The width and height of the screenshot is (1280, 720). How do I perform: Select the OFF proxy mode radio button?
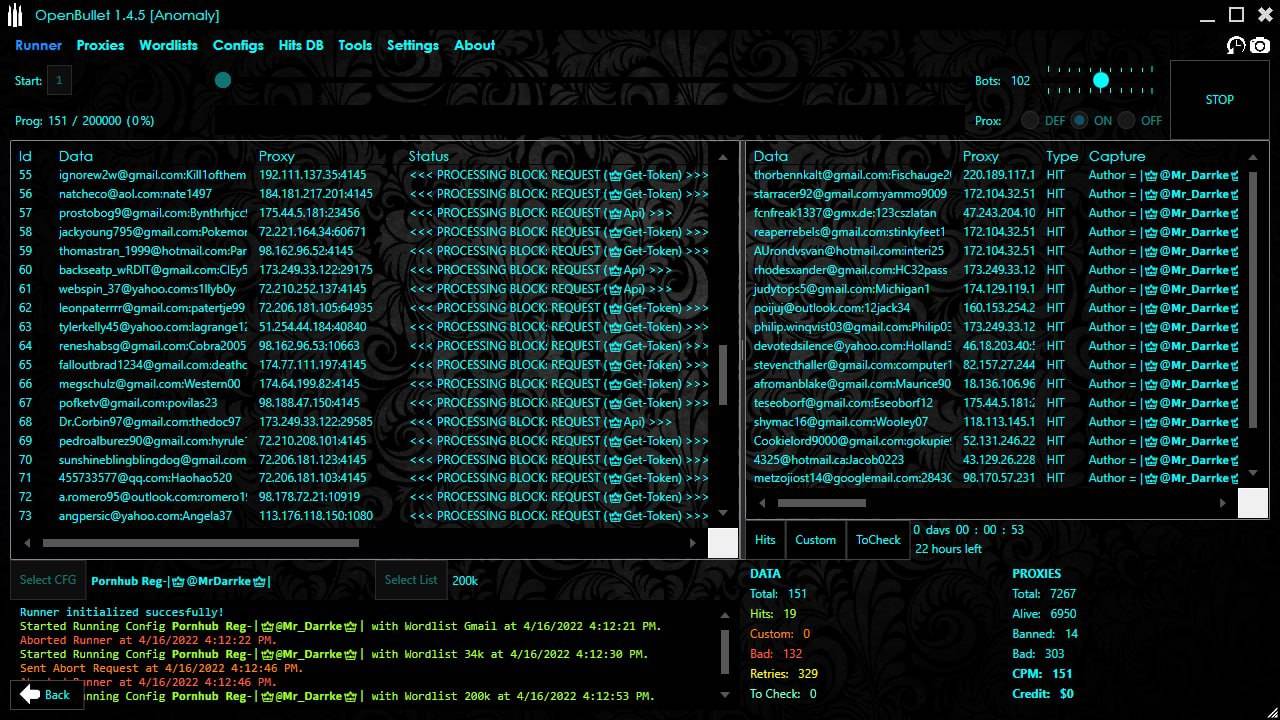tap(1126, 120)
